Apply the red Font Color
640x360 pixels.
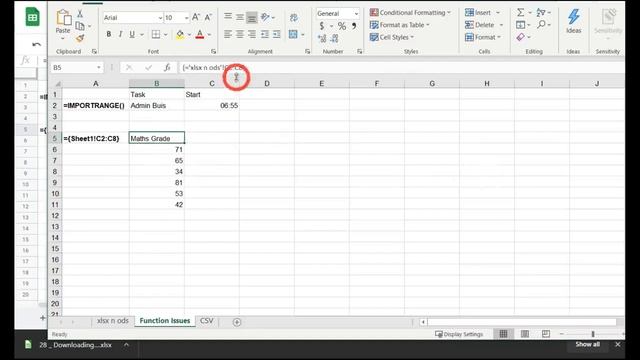[200, 35]
